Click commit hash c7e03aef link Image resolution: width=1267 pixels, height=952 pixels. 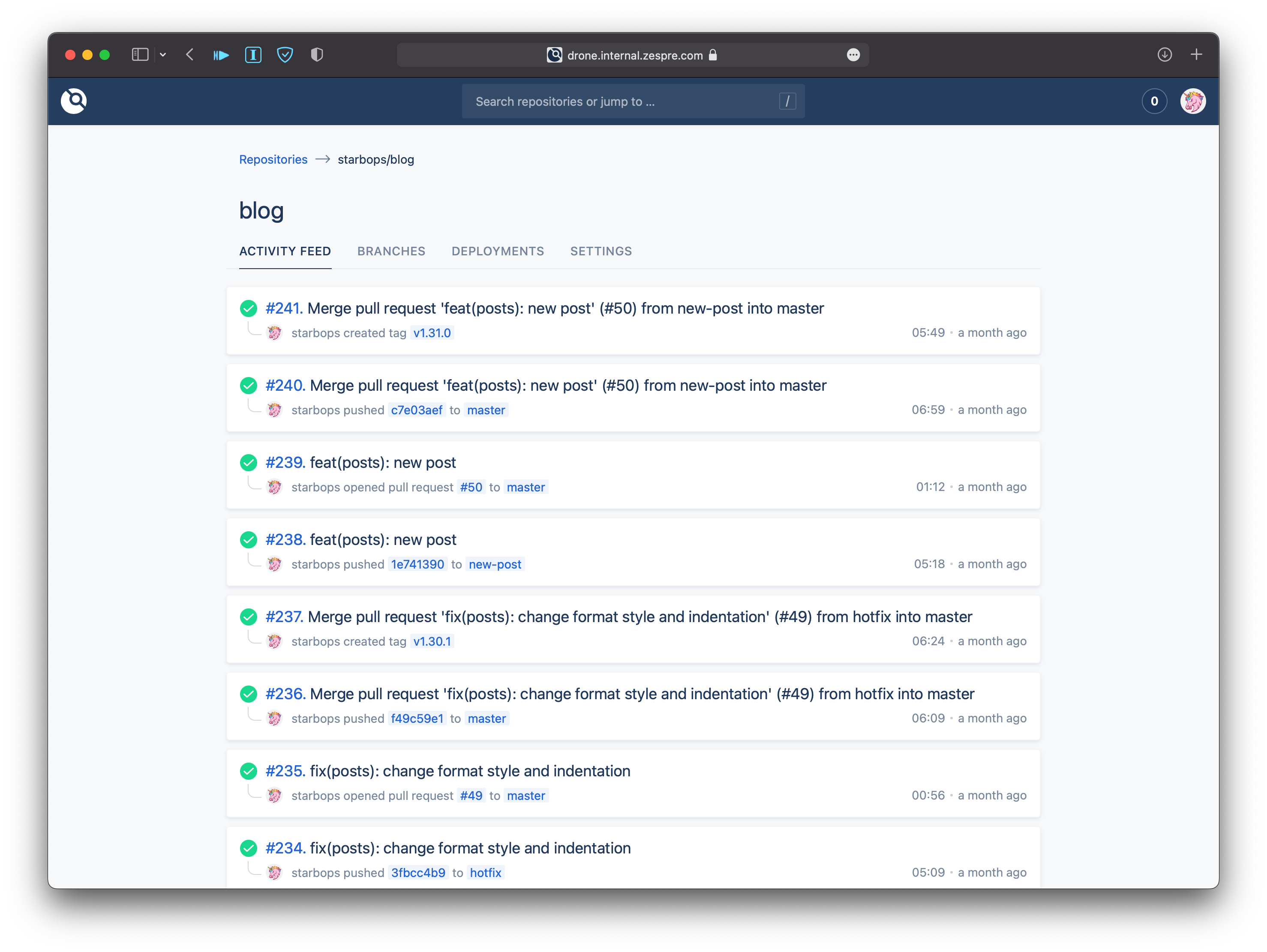tap(414, 409)
